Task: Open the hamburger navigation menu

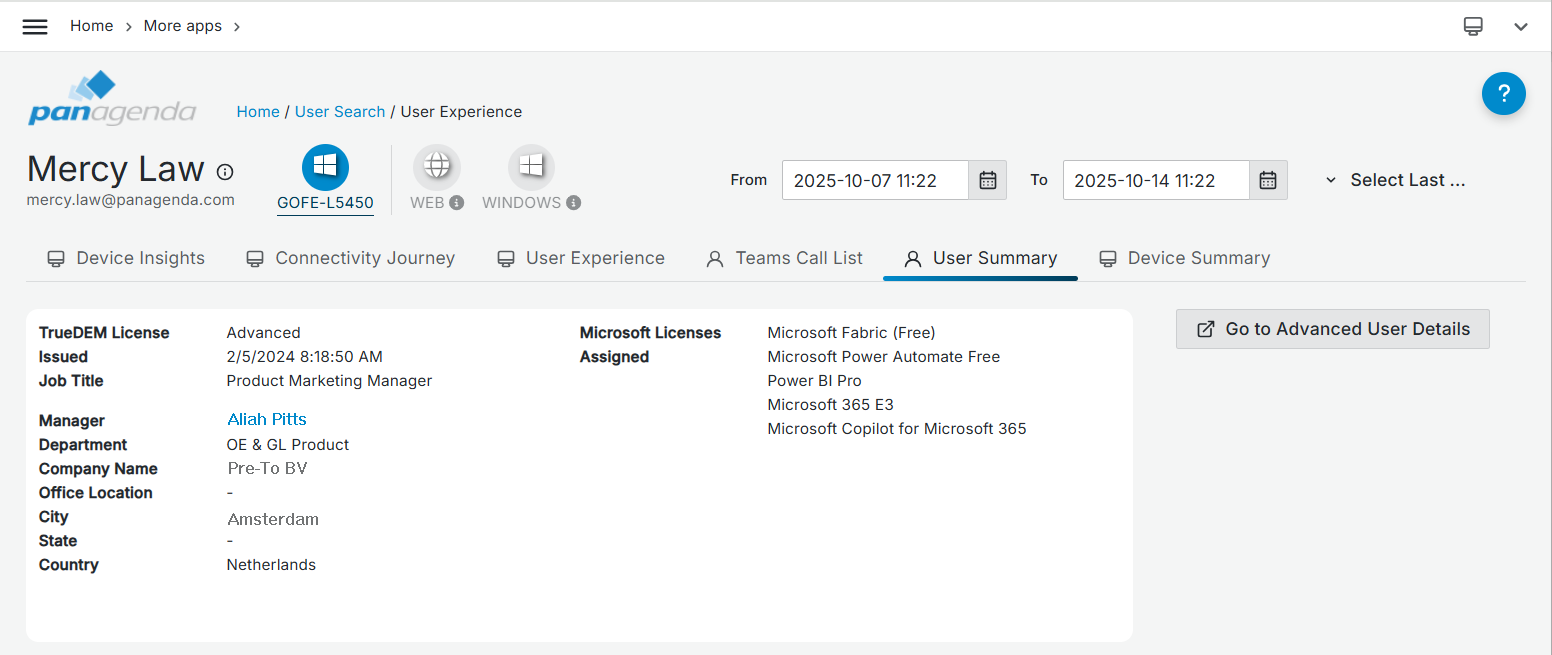Action: (35, 27)
